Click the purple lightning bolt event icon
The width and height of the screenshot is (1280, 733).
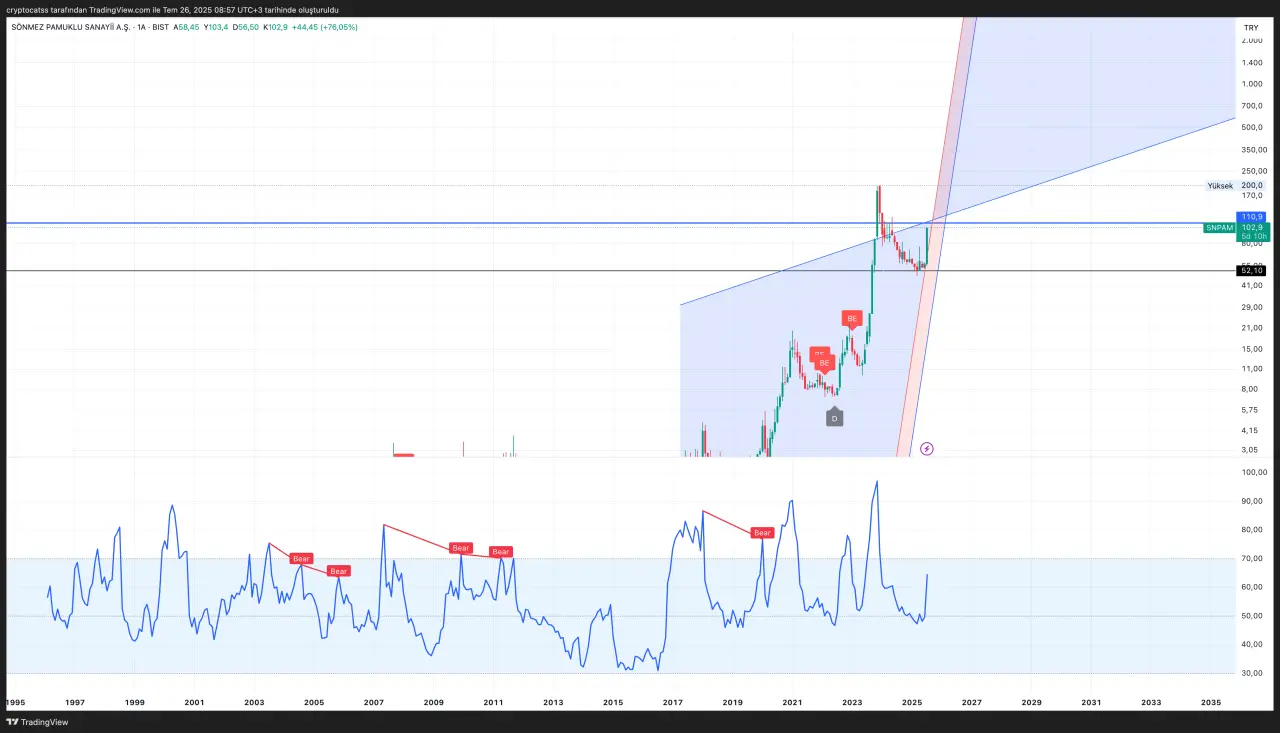pyautogui.click(x=927, y=449)
